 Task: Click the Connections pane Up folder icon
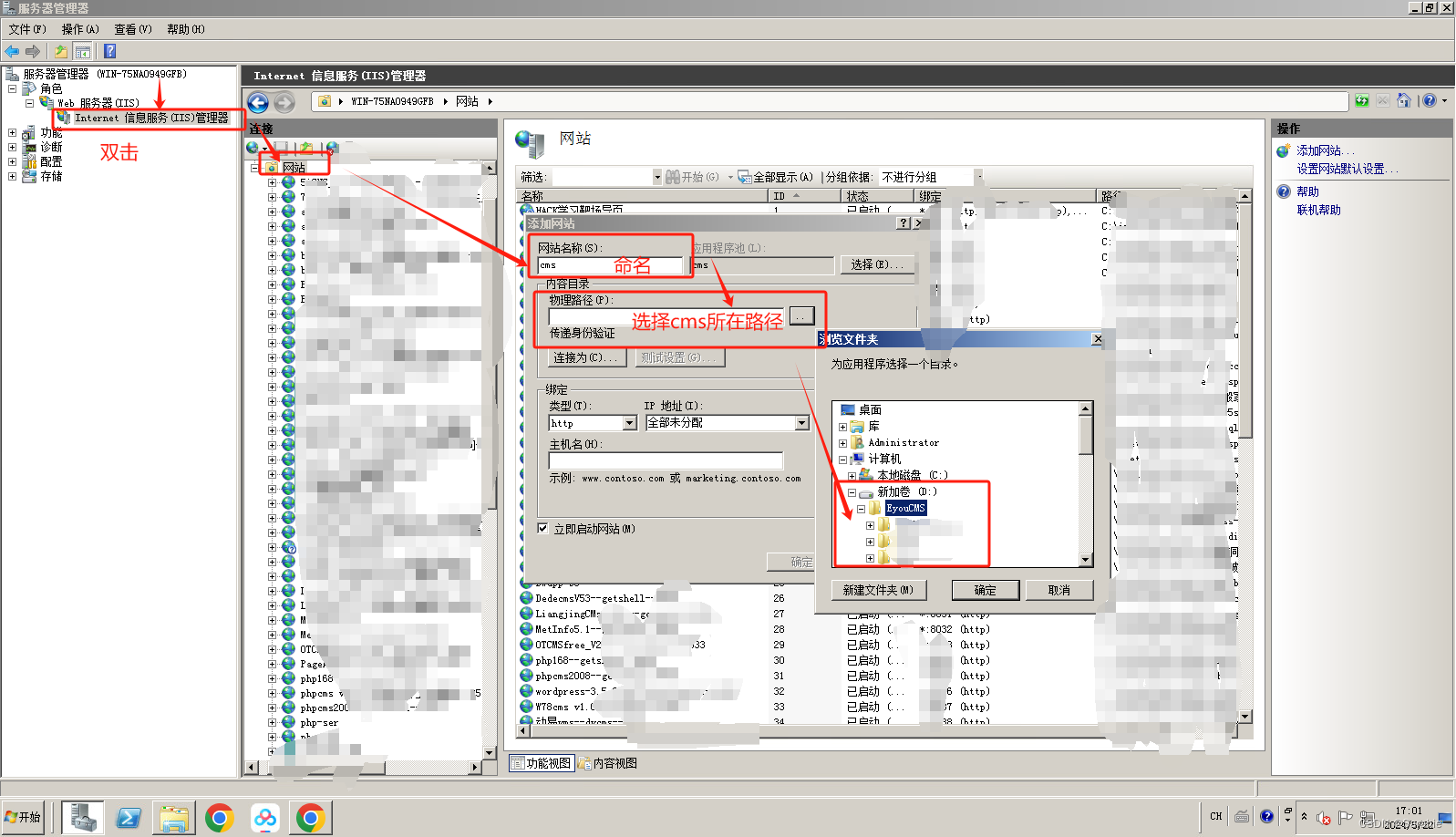click(307, 147)
